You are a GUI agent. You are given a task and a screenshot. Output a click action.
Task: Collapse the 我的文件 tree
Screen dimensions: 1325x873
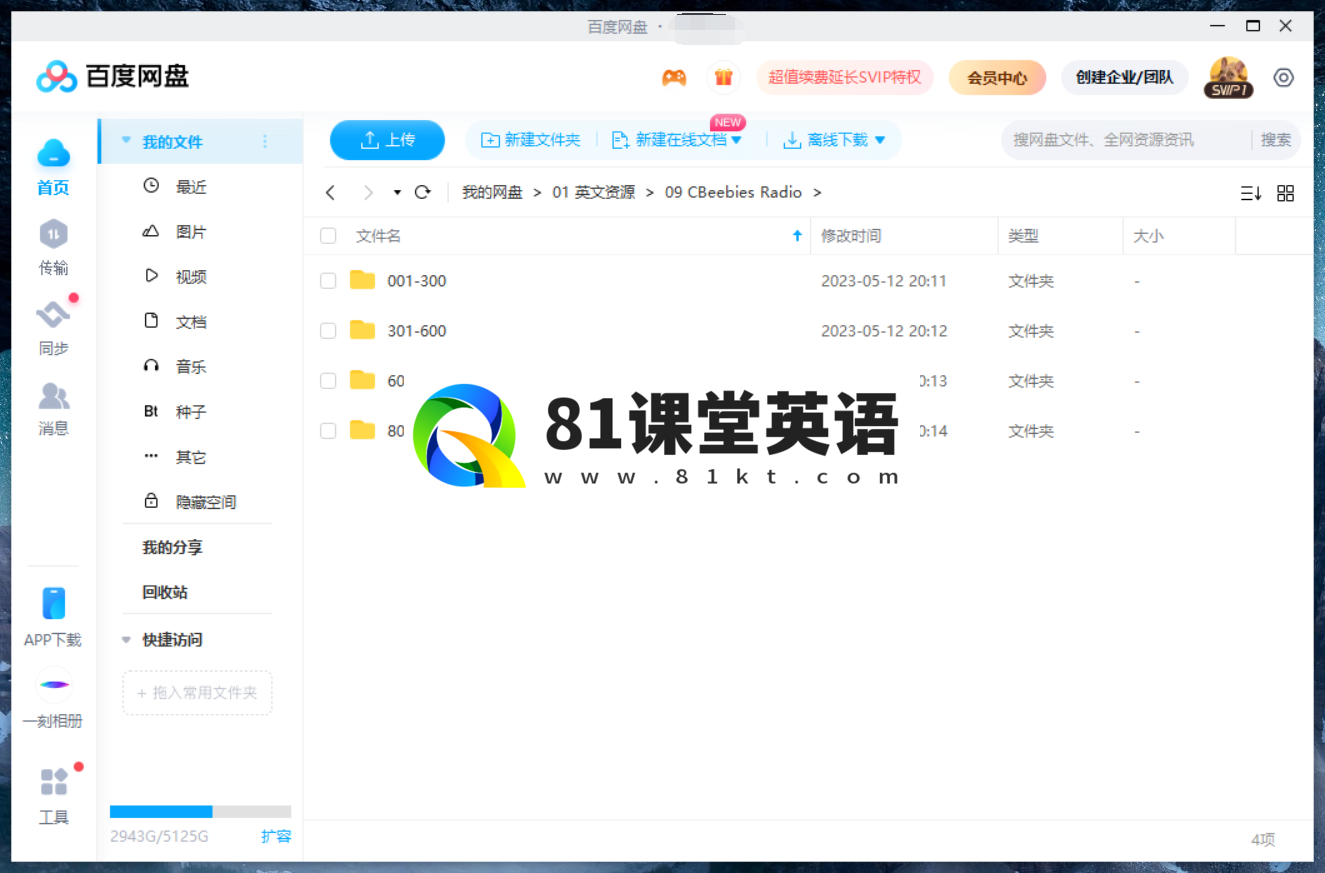click(126, 141)
